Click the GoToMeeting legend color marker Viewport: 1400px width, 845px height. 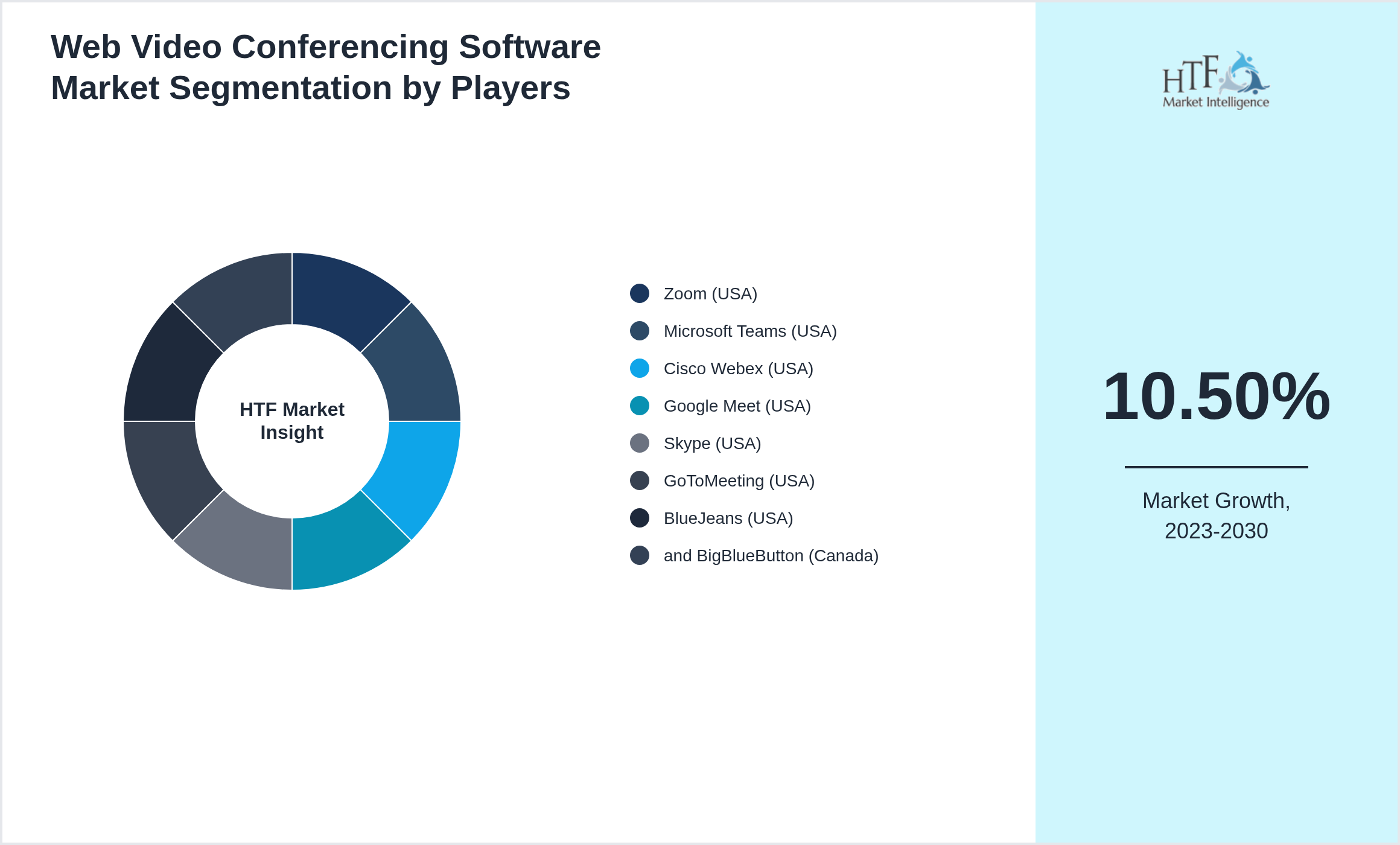click(x=640, y=481)
